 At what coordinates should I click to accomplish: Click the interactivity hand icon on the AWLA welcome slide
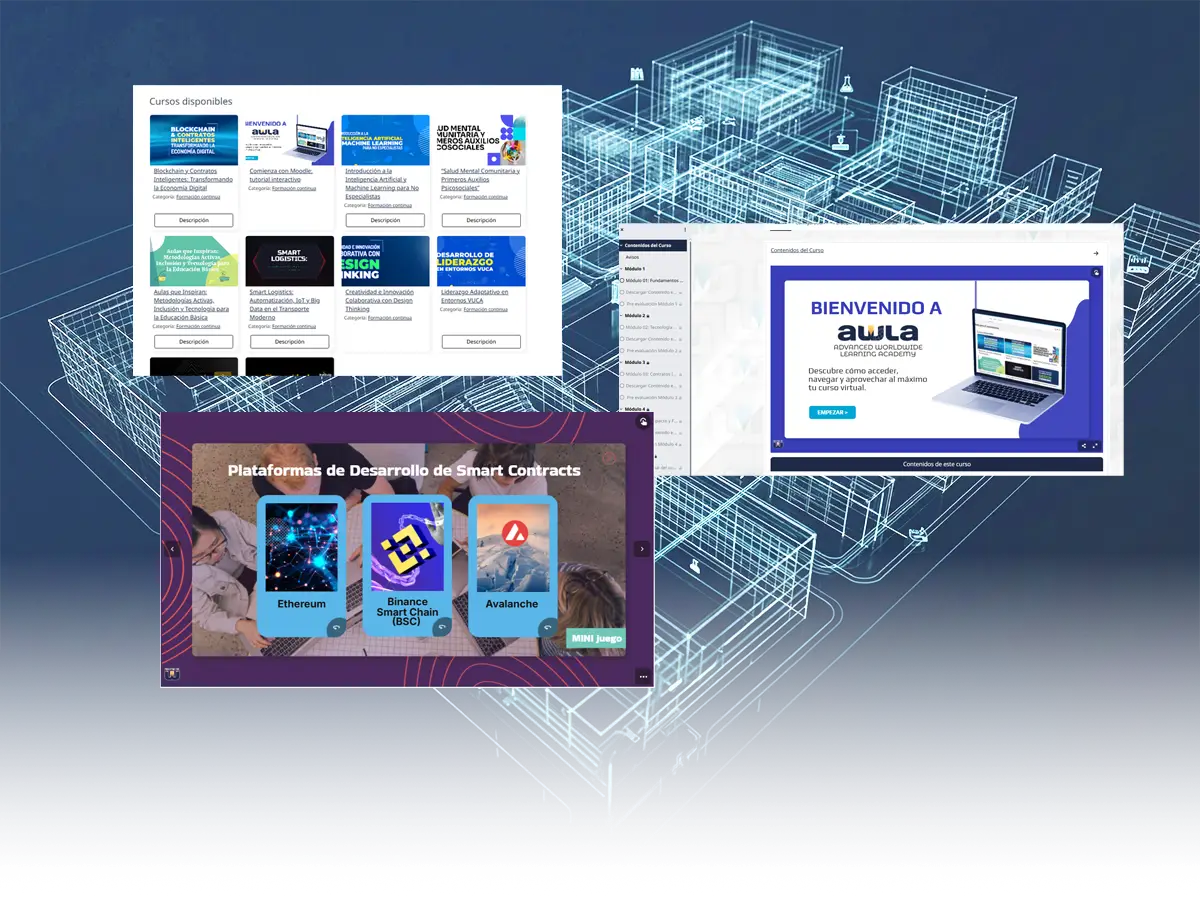(1096, 272)
